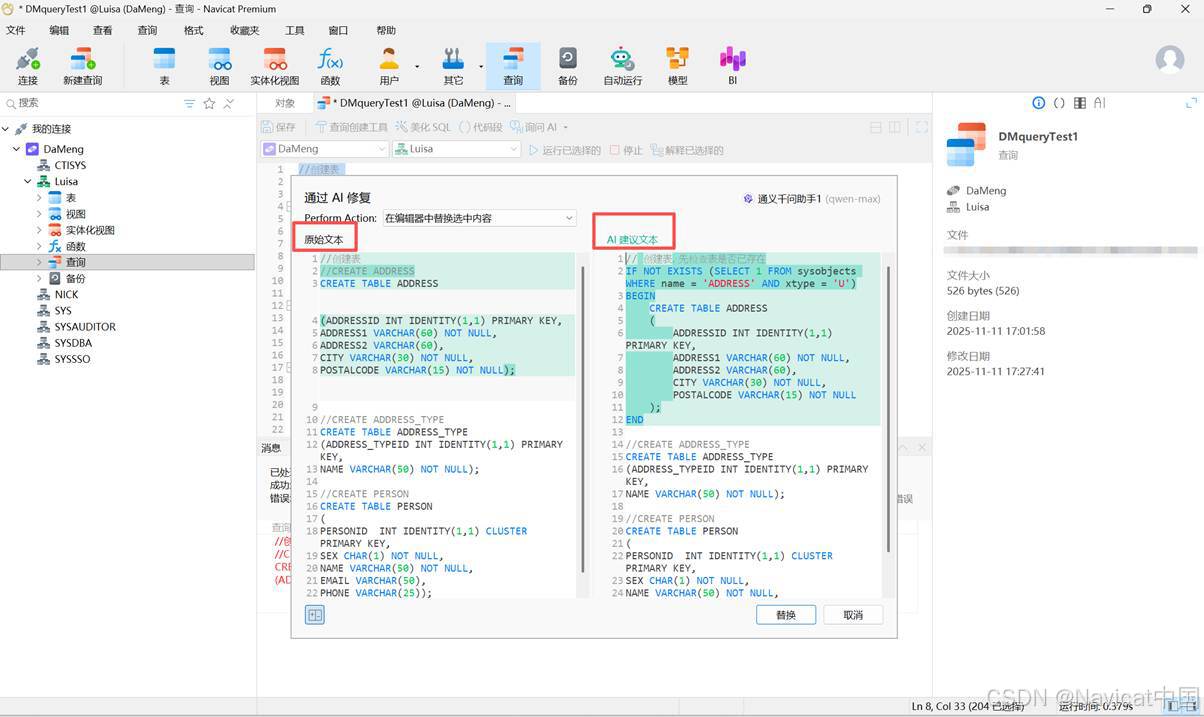
Task: Click the filter icon beside search
Action: pyautogui.click(x=189, y=104)
